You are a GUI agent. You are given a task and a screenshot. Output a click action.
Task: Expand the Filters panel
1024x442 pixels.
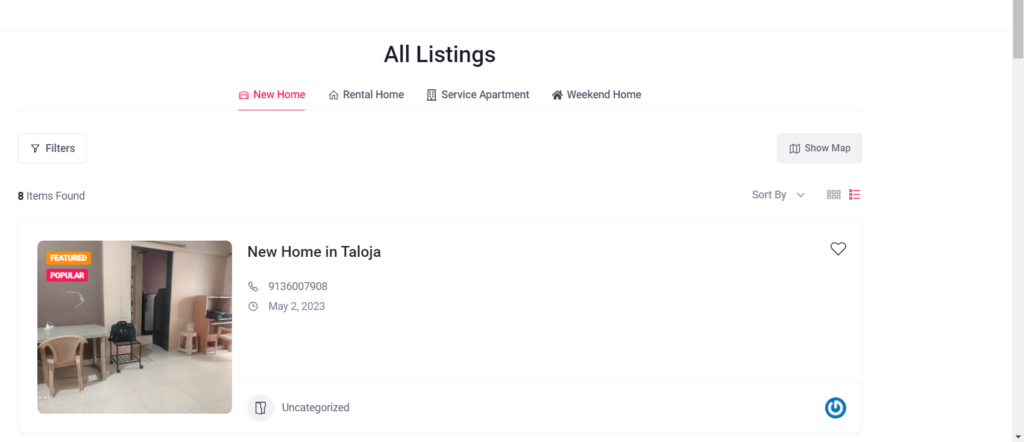tap(52, 148)
